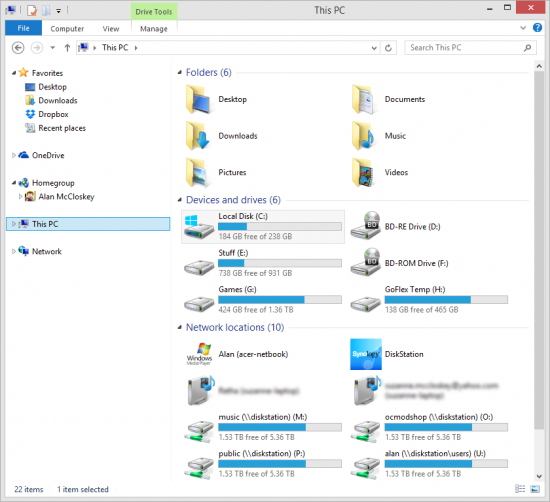Viewport: 550px width, 502px height.
Task: Switch to the Manage ribbon tab
Action: coord(154,29)
